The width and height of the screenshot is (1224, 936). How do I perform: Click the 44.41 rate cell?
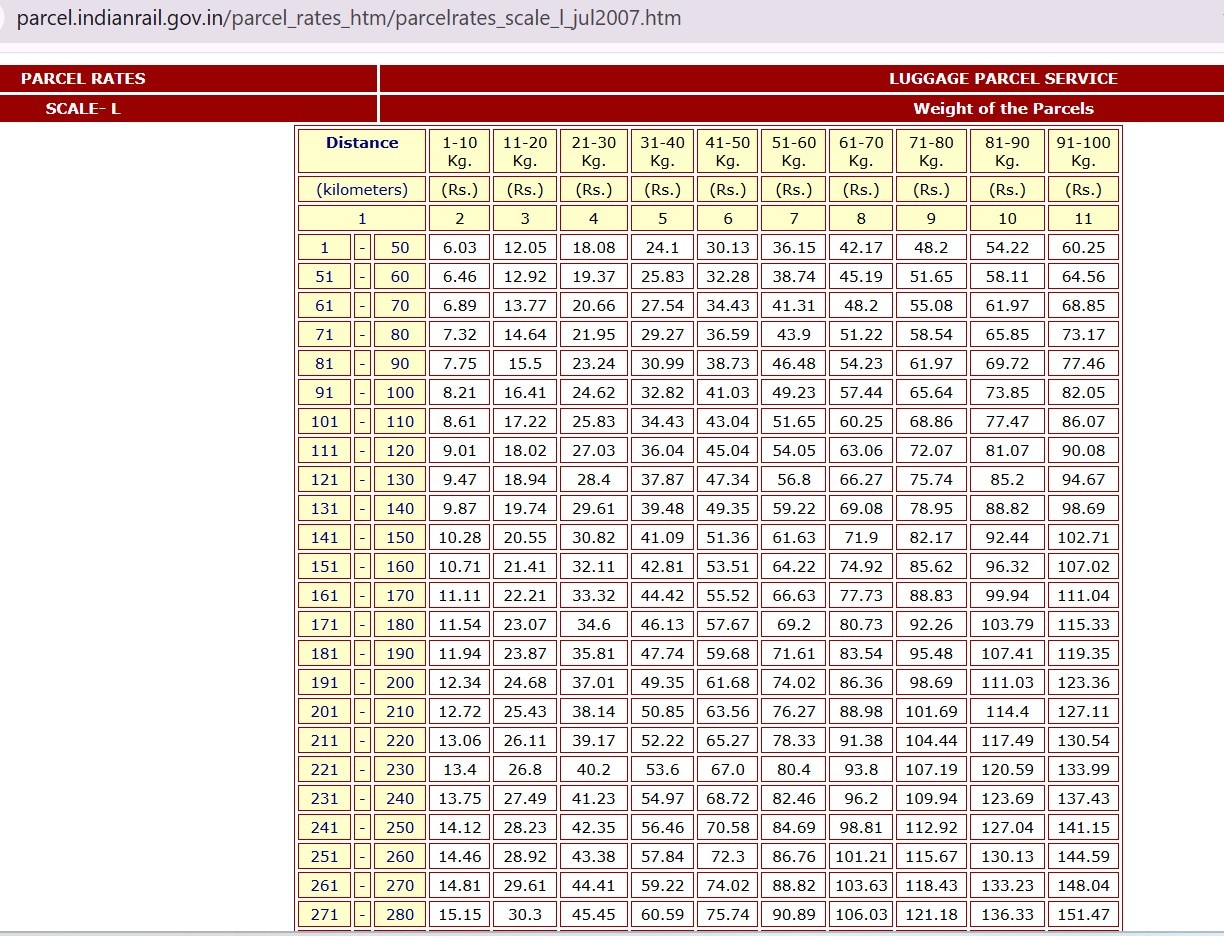(594, 885)
